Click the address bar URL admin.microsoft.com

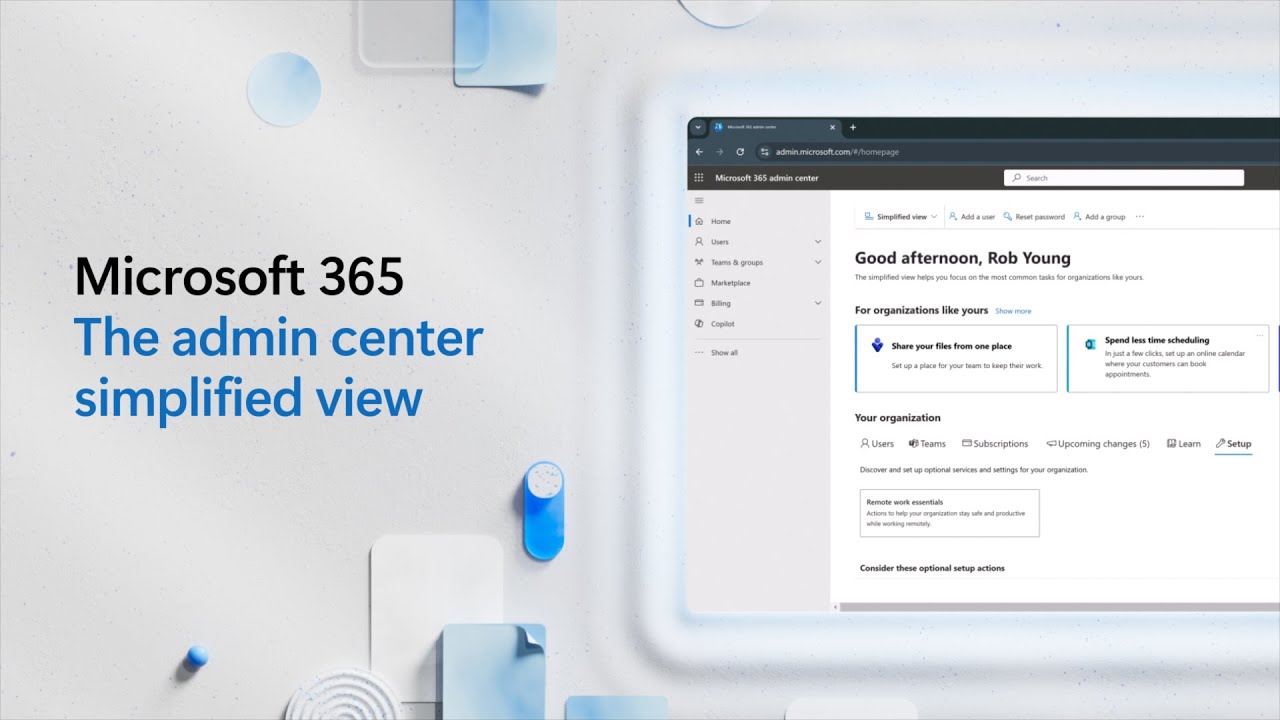tap(837, 152)
